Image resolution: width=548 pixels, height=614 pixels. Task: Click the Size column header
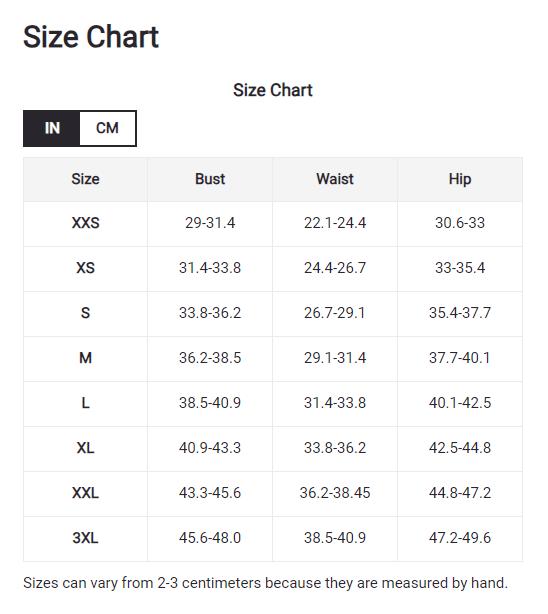coord(85,179)
